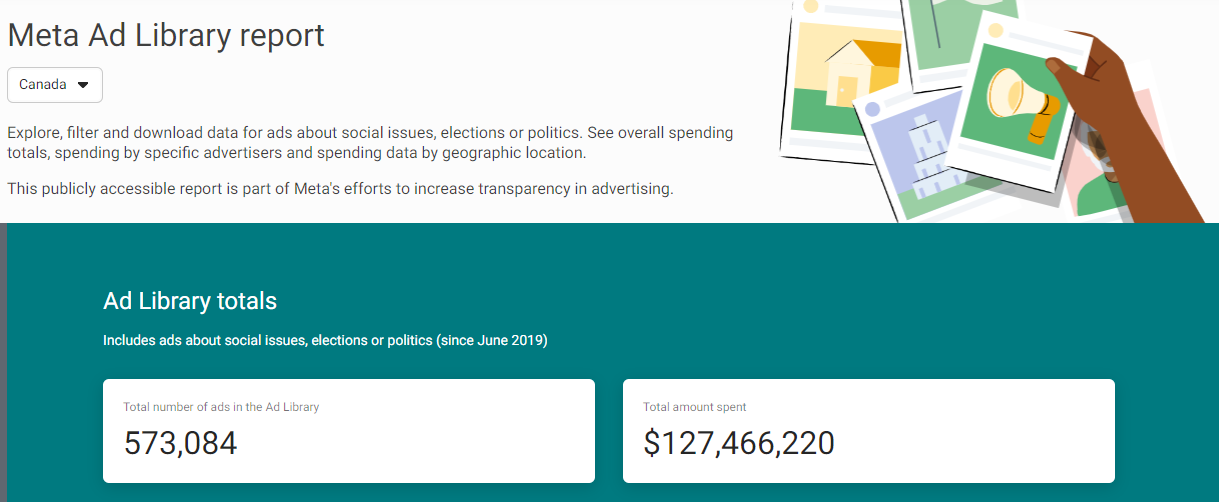Image resolution: width=1219 pixels, height=502 pixels.
Task: Click the 'publicly accessible report' transparency sentence
Action: click(x=340, y=188)
